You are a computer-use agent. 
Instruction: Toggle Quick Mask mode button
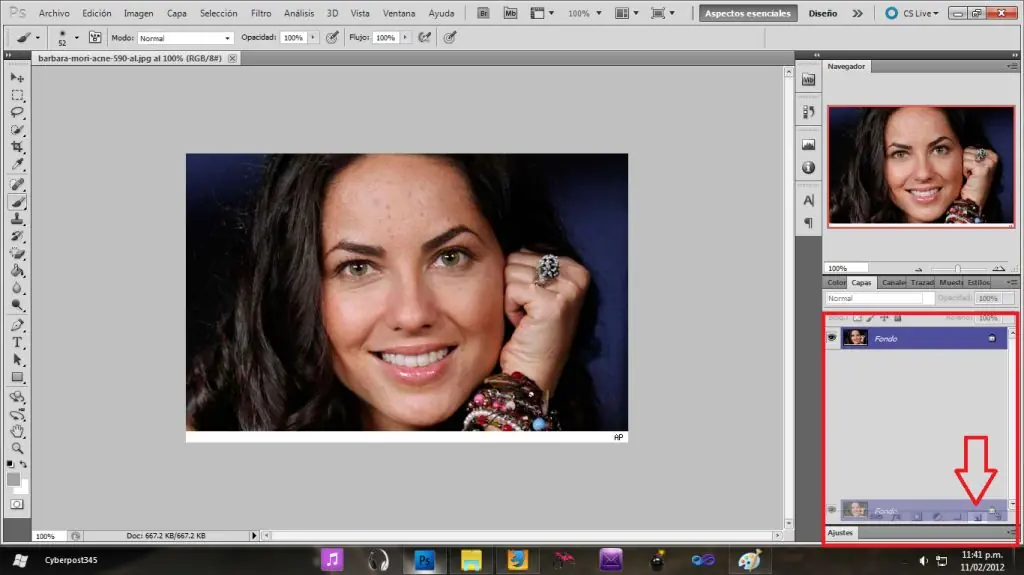tap(18, 504)
